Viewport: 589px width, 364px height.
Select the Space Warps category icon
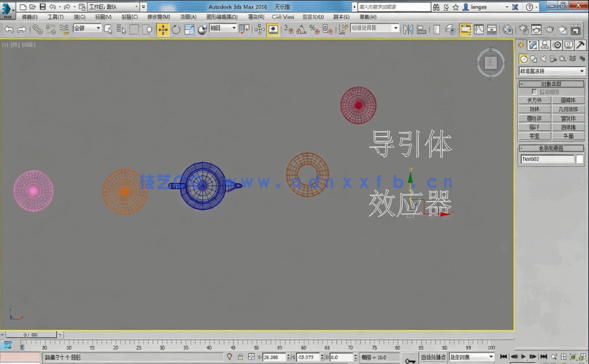[572, 59]
